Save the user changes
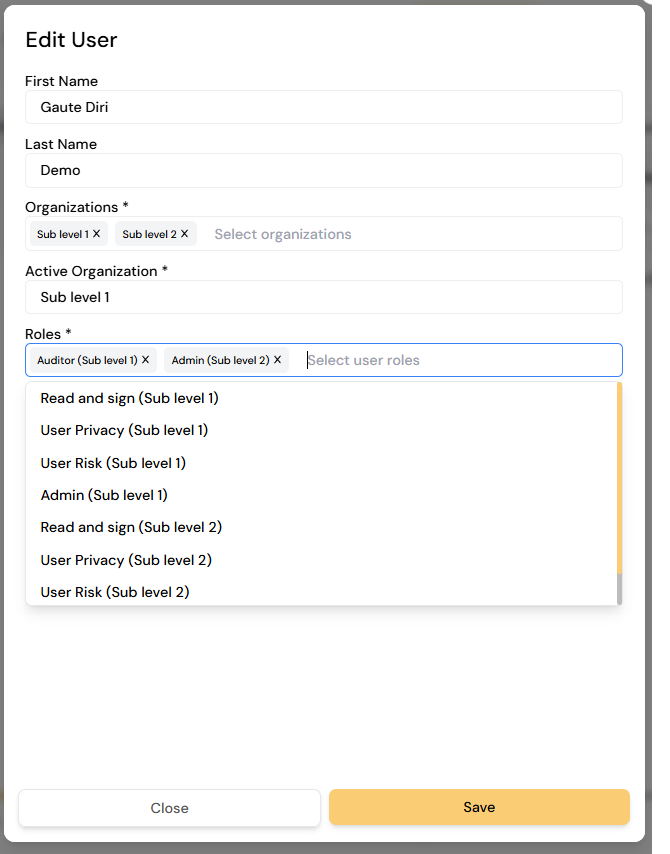 479,807
